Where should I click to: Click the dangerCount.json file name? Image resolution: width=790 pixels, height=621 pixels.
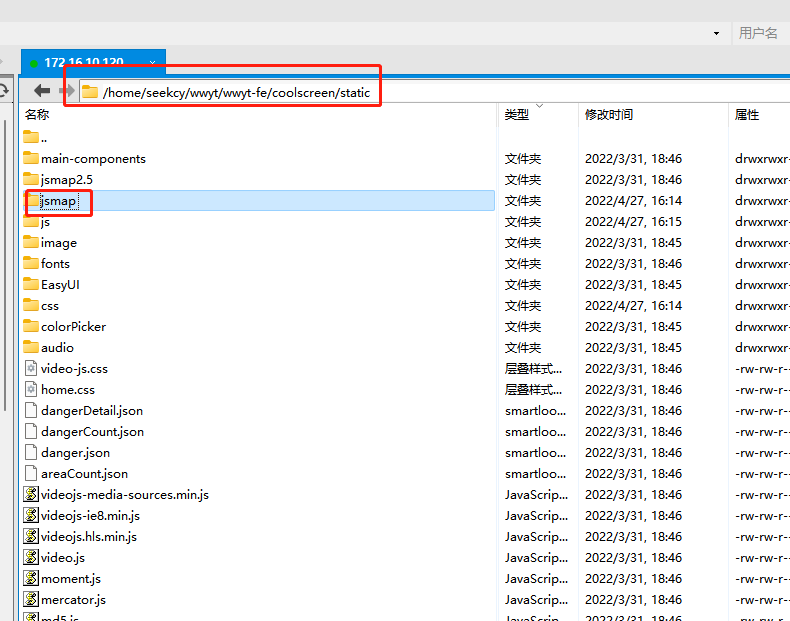click(x=92, y=432)
